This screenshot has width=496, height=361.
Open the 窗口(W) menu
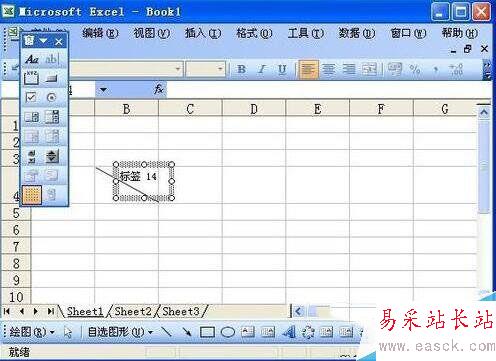(x=408, y=33)
